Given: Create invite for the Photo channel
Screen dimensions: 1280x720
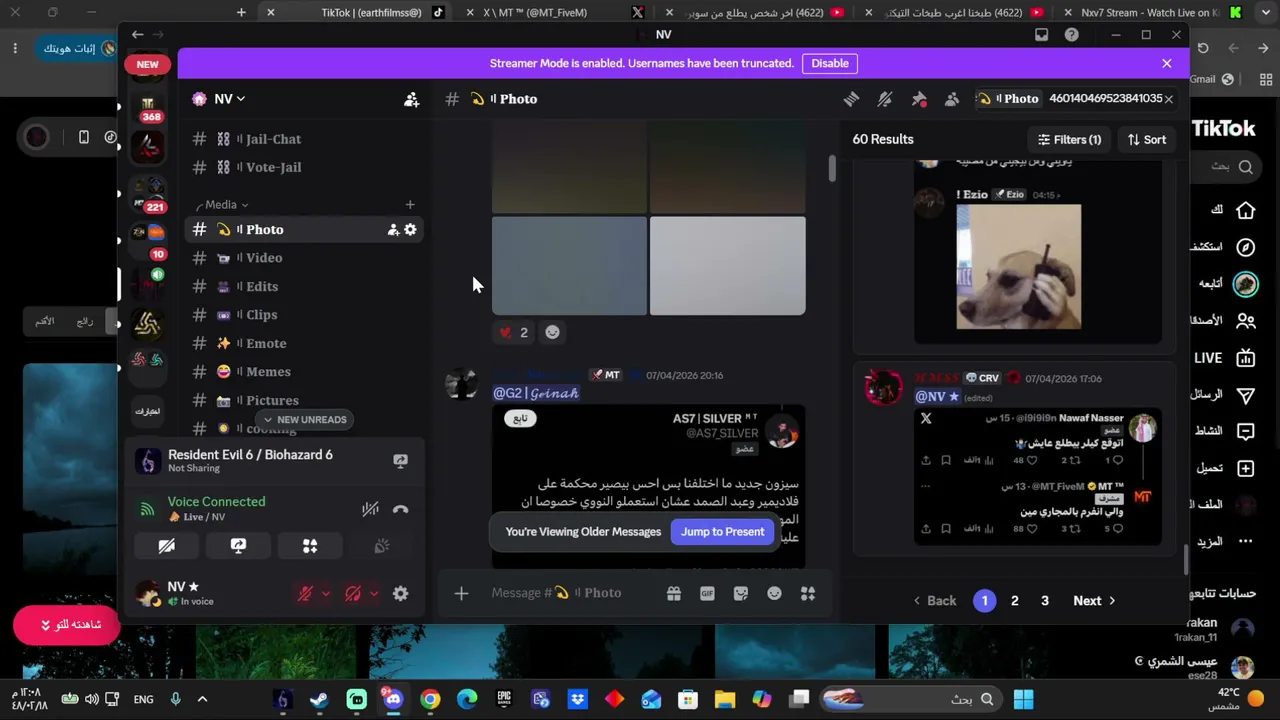Looking at the screenshot, I should tap(393, 230).
